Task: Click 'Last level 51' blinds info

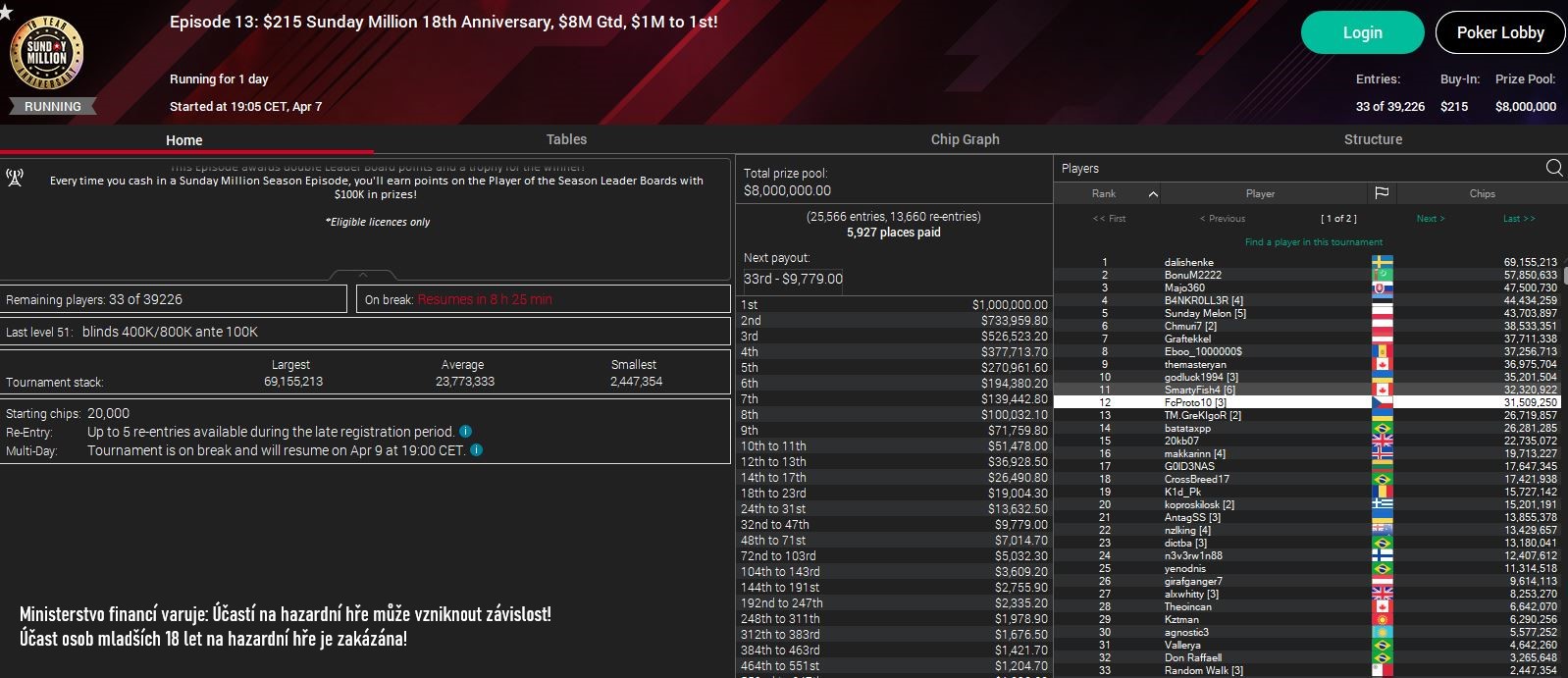Action: (365, 332)
